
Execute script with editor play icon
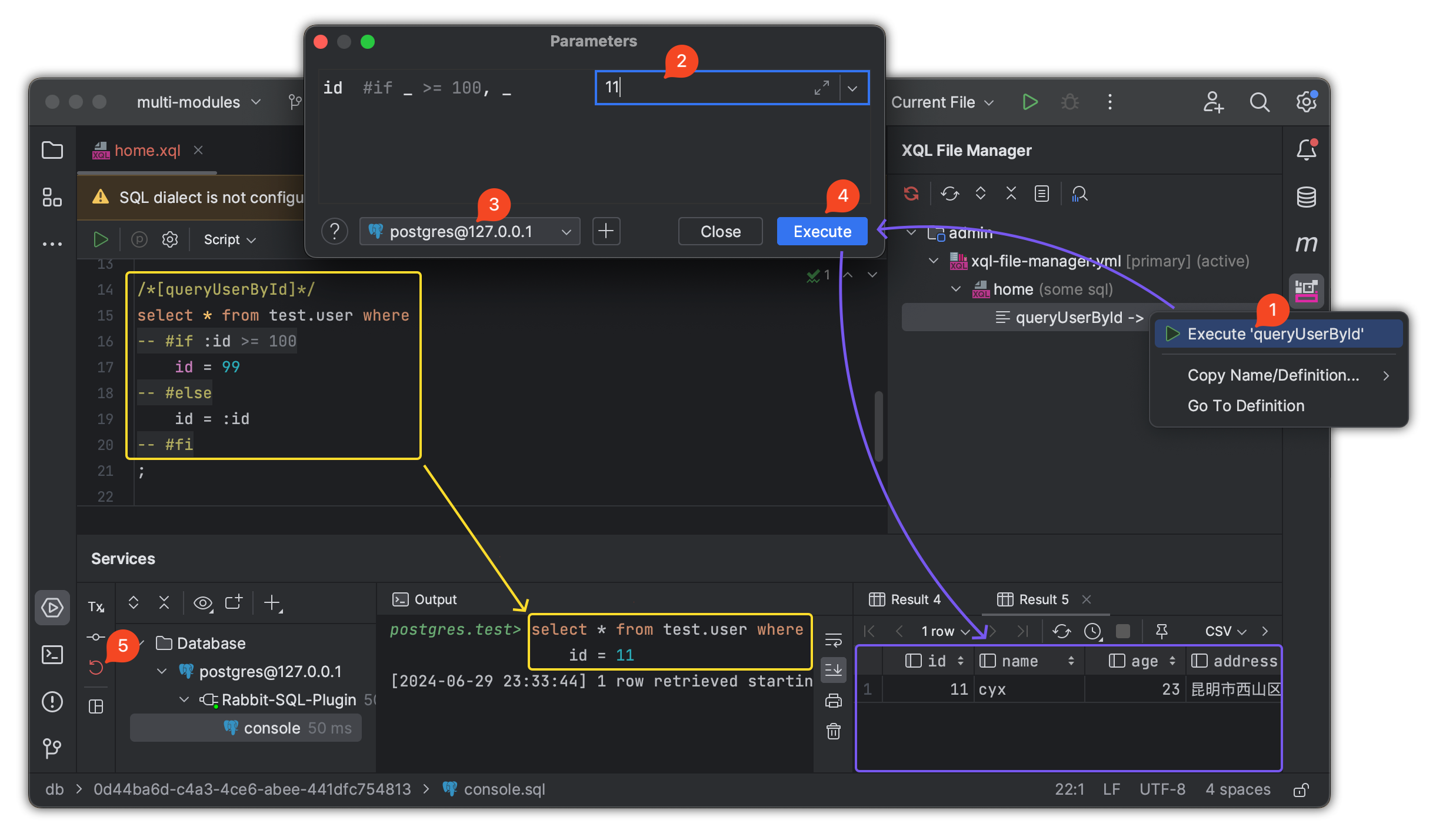[101, 239]
